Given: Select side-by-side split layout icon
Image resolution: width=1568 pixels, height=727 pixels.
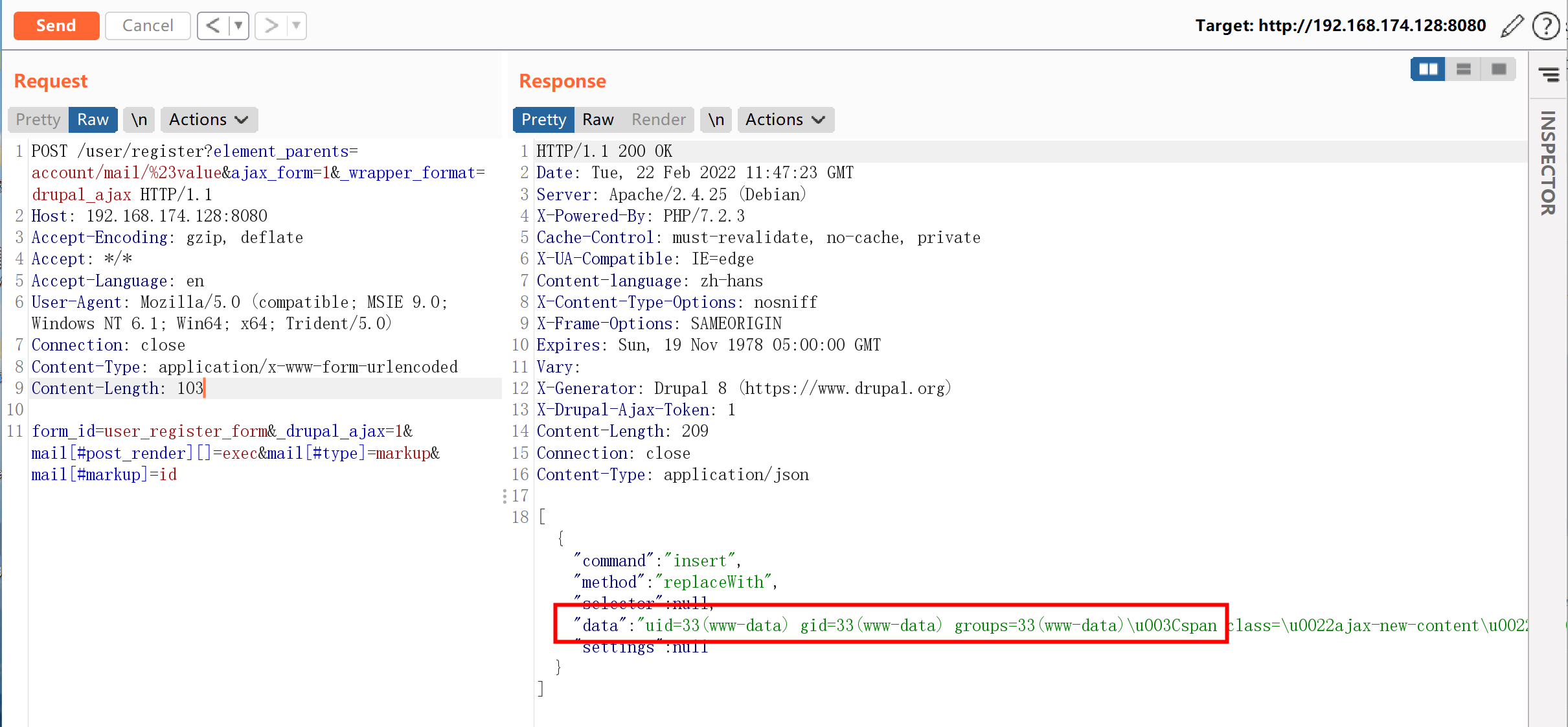Looking at the screenshot, I should pos(1428,69).
